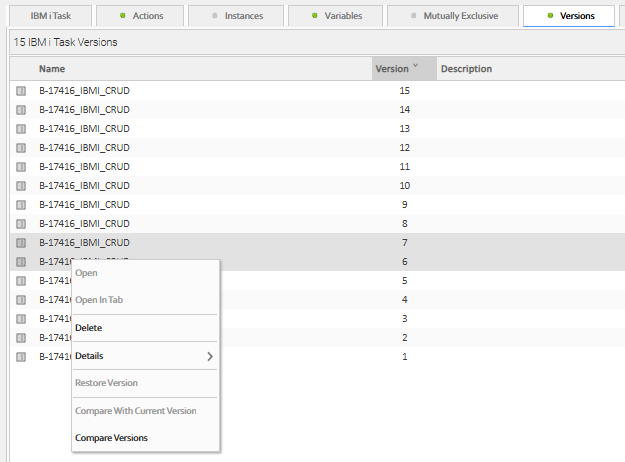625x462 pixels.
Task: Sort by the Version column arrow
Action: pyautogui.click(x=415, y=68)
